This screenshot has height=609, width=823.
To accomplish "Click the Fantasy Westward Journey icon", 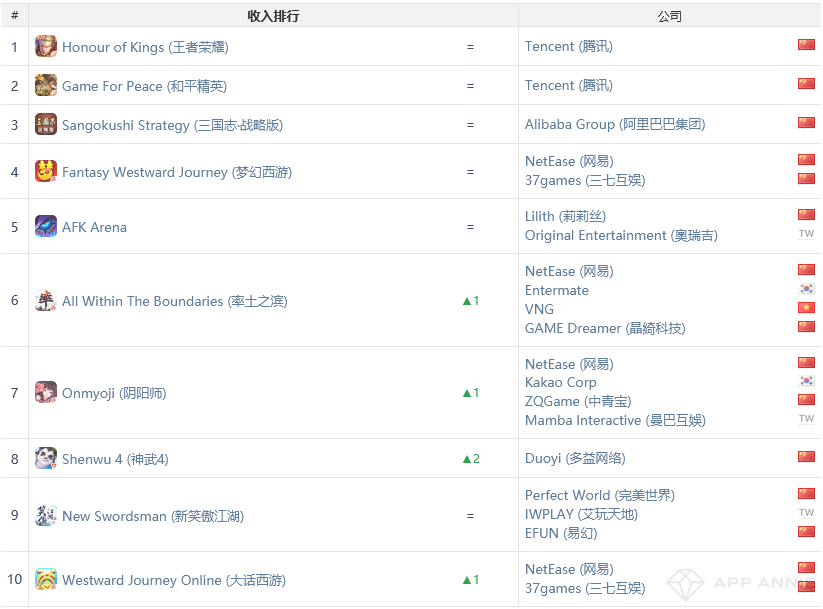I will coord(46,172).
